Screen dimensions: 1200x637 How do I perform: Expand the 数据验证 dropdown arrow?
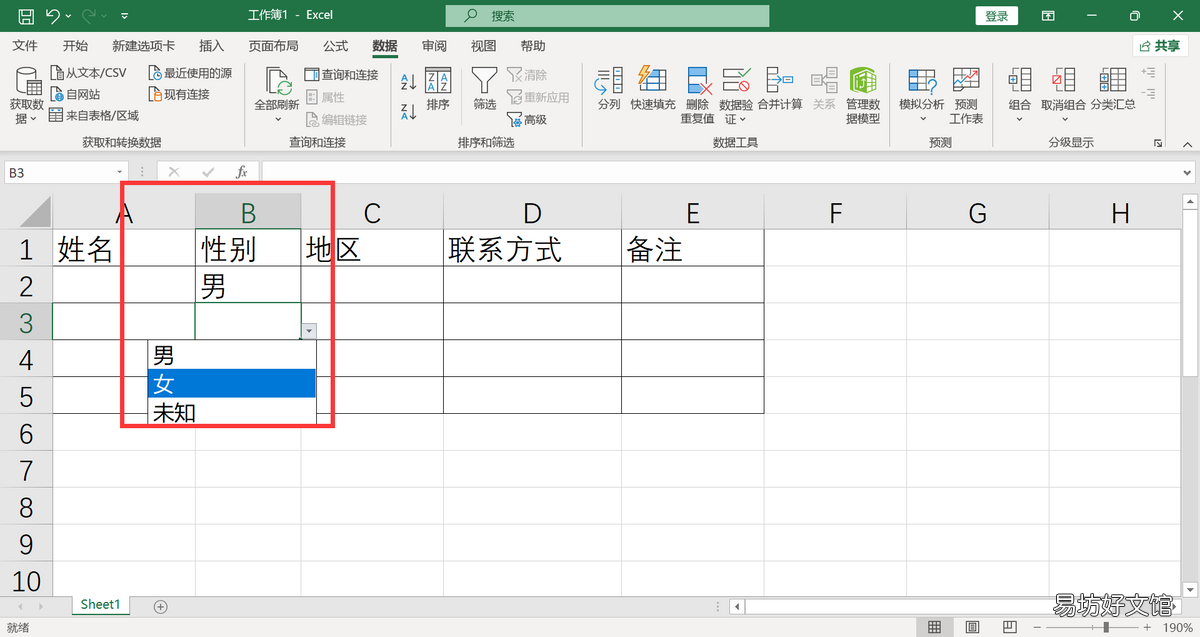742,119
